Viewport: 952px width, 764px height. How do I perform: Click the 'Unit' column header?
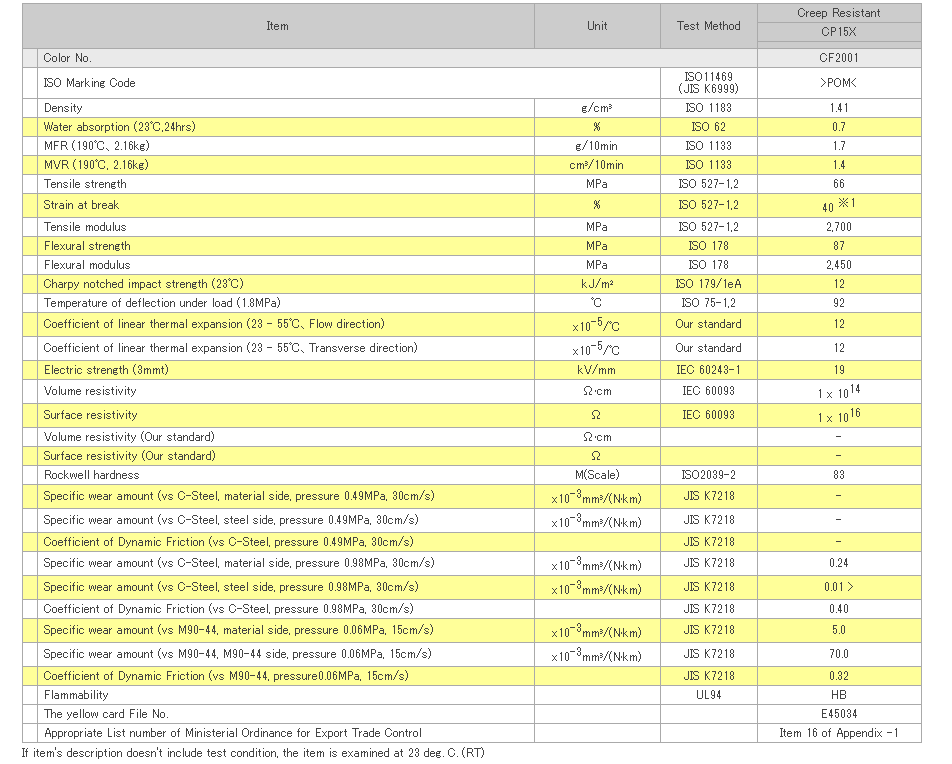[597, 26]
